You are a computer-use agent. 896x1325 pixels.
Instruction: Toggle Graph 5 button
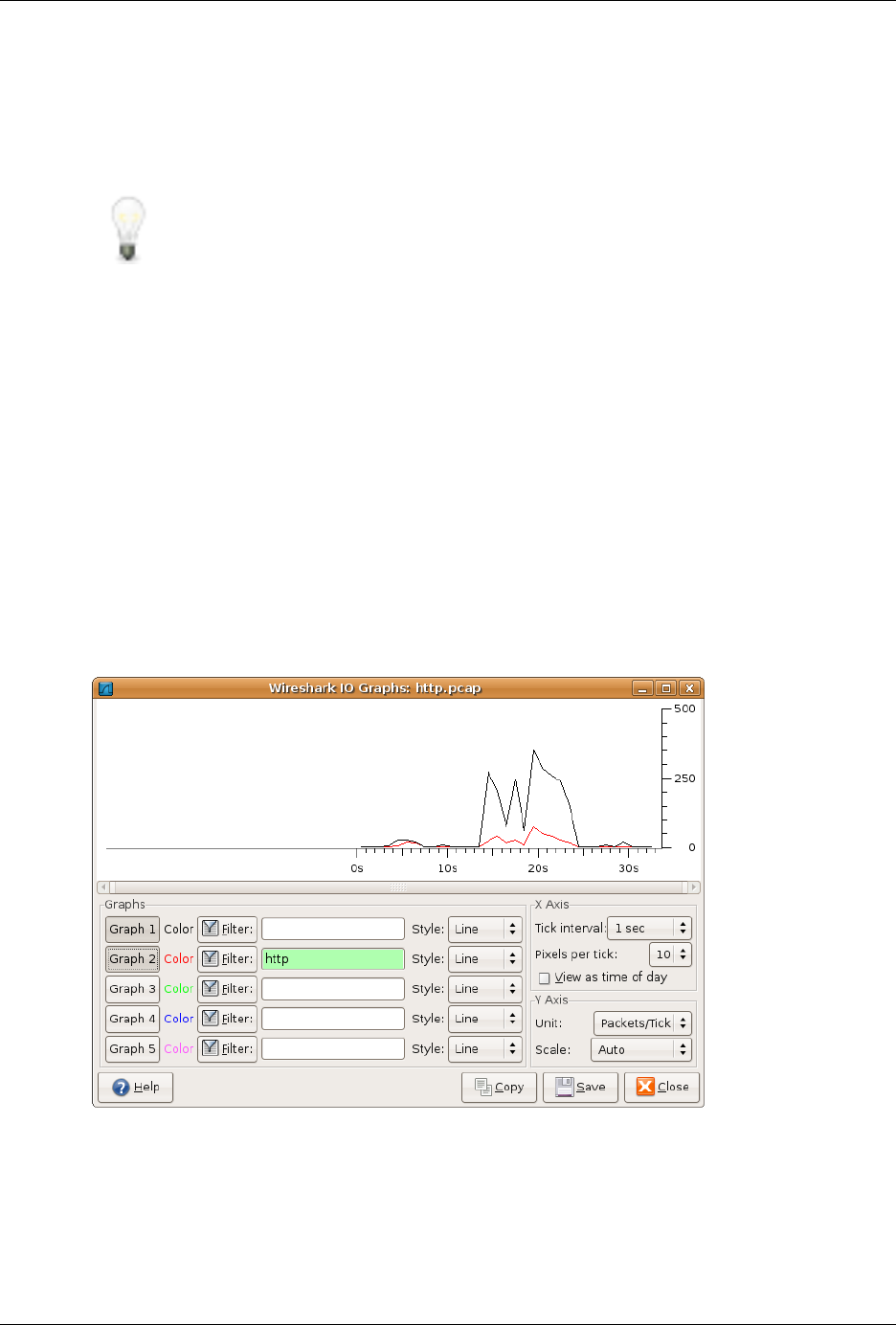pos(132,1048)
